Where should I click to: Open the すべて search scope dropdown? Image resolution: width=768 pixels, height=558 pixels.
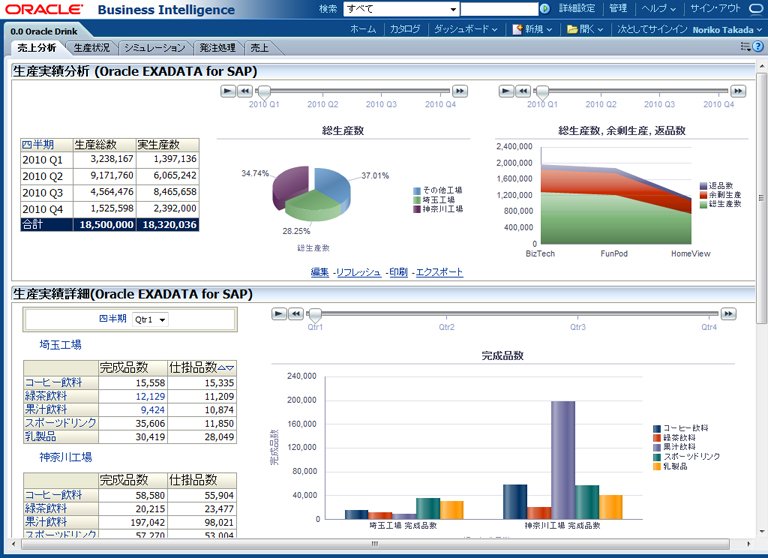(402, 9)
